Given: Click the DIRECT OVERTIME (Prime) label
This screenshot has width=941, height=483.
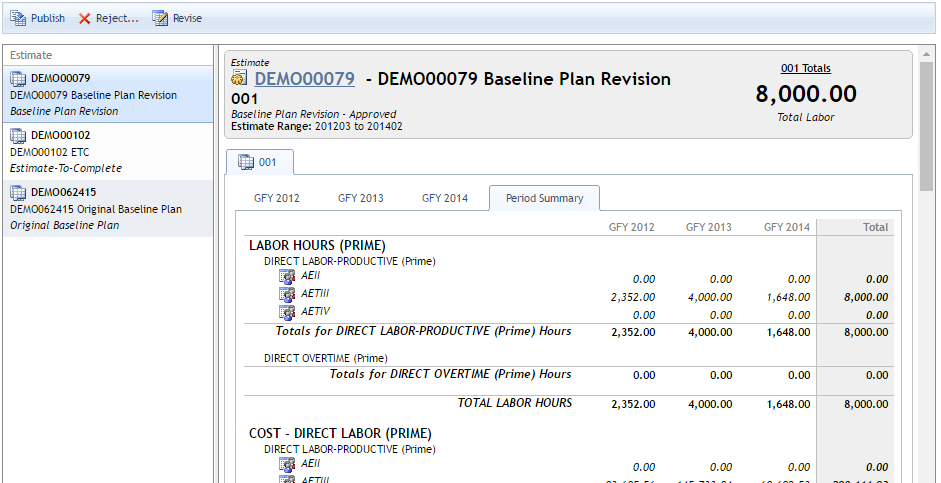Looking at the screenshot, I should [326, 358].
